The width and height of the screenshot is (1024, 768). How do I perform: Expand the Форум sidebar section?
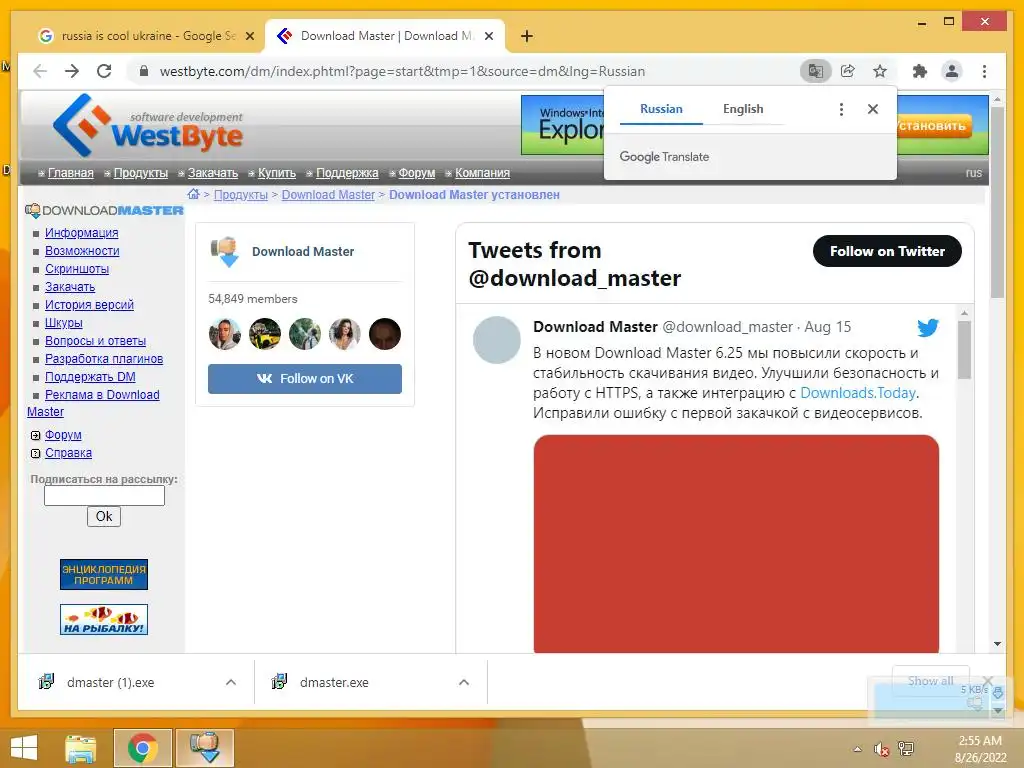click(x=35, y=436)
